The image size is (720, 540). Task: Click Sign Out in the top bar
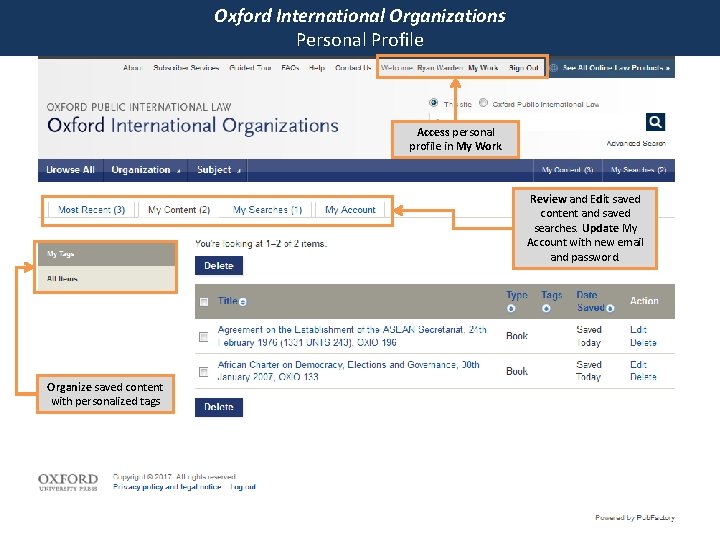point(523,68)
